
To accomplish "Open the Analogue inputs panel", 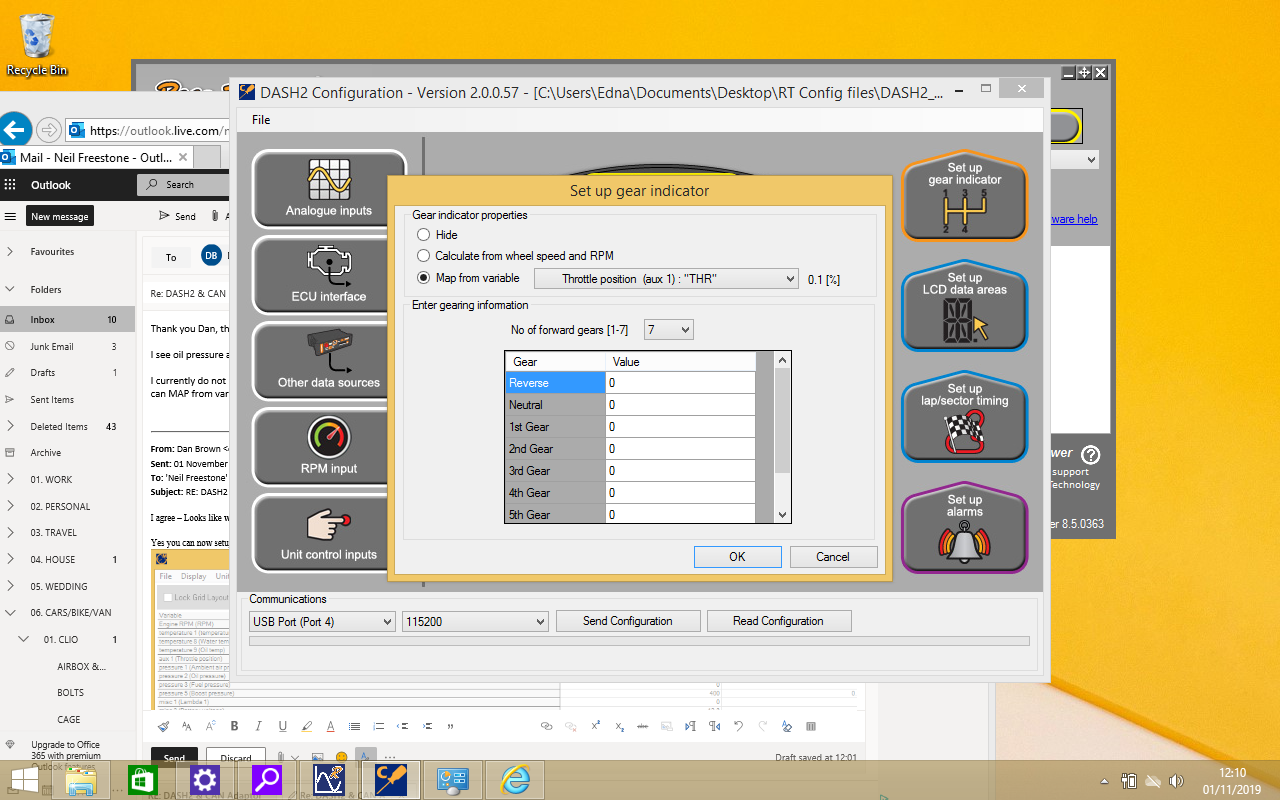I will click(329, 189).
